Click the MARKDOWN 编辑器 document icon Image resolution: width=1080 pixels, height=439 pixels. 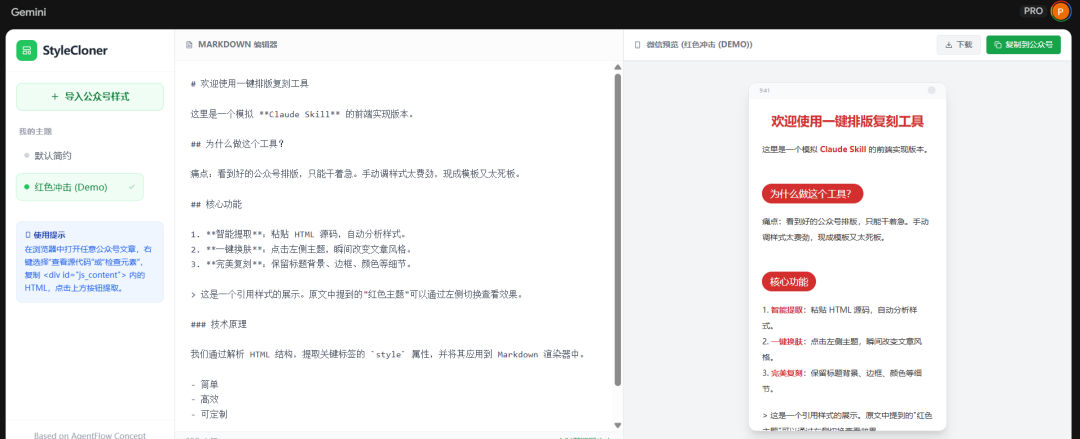coord(189,45)
